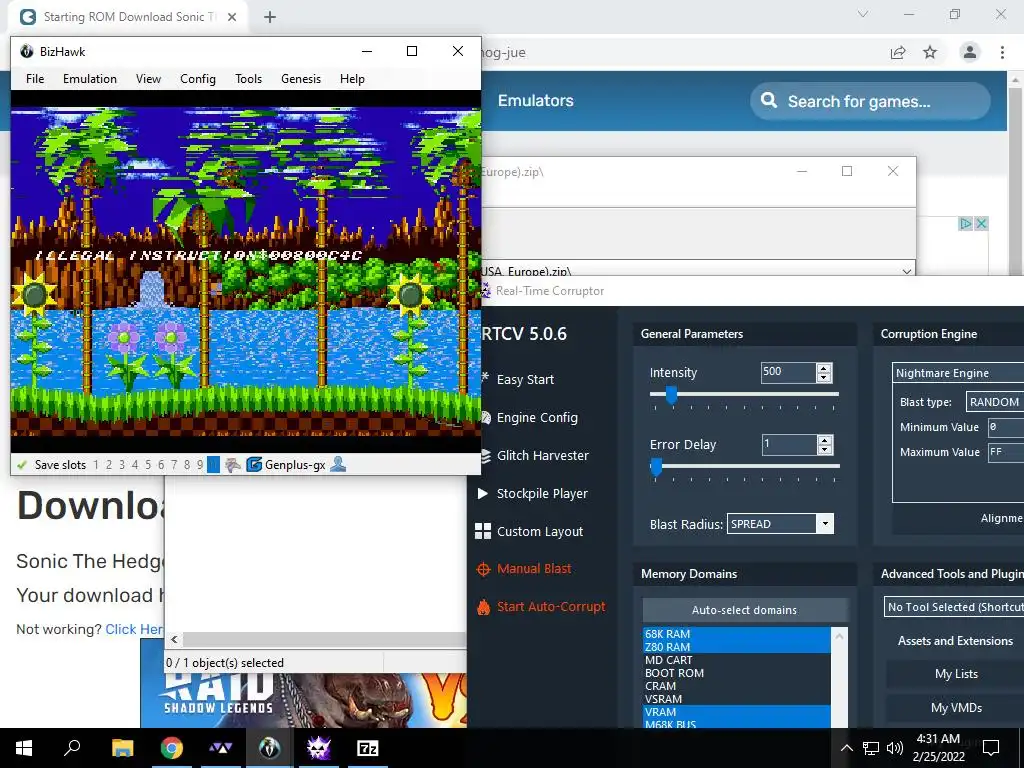Click My Lists button
Viewport: 1024px width, 768px height.
(x=956, y=674)
